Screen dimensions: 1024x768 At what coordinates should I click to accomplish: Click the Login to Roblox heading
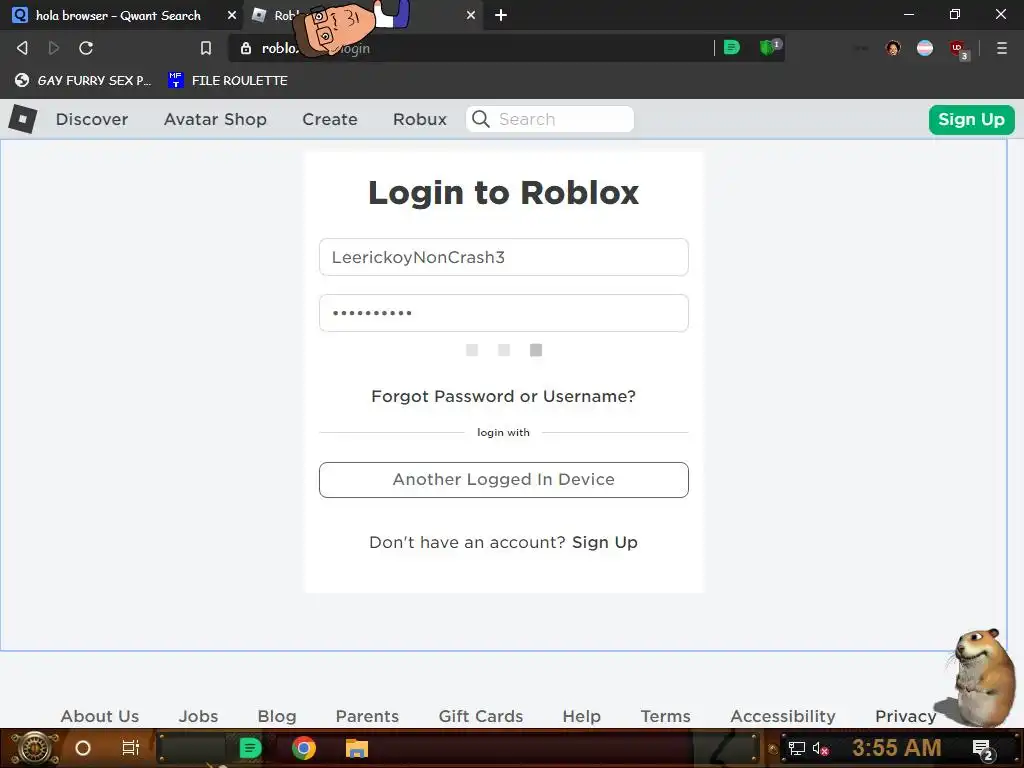pos(504,193)
